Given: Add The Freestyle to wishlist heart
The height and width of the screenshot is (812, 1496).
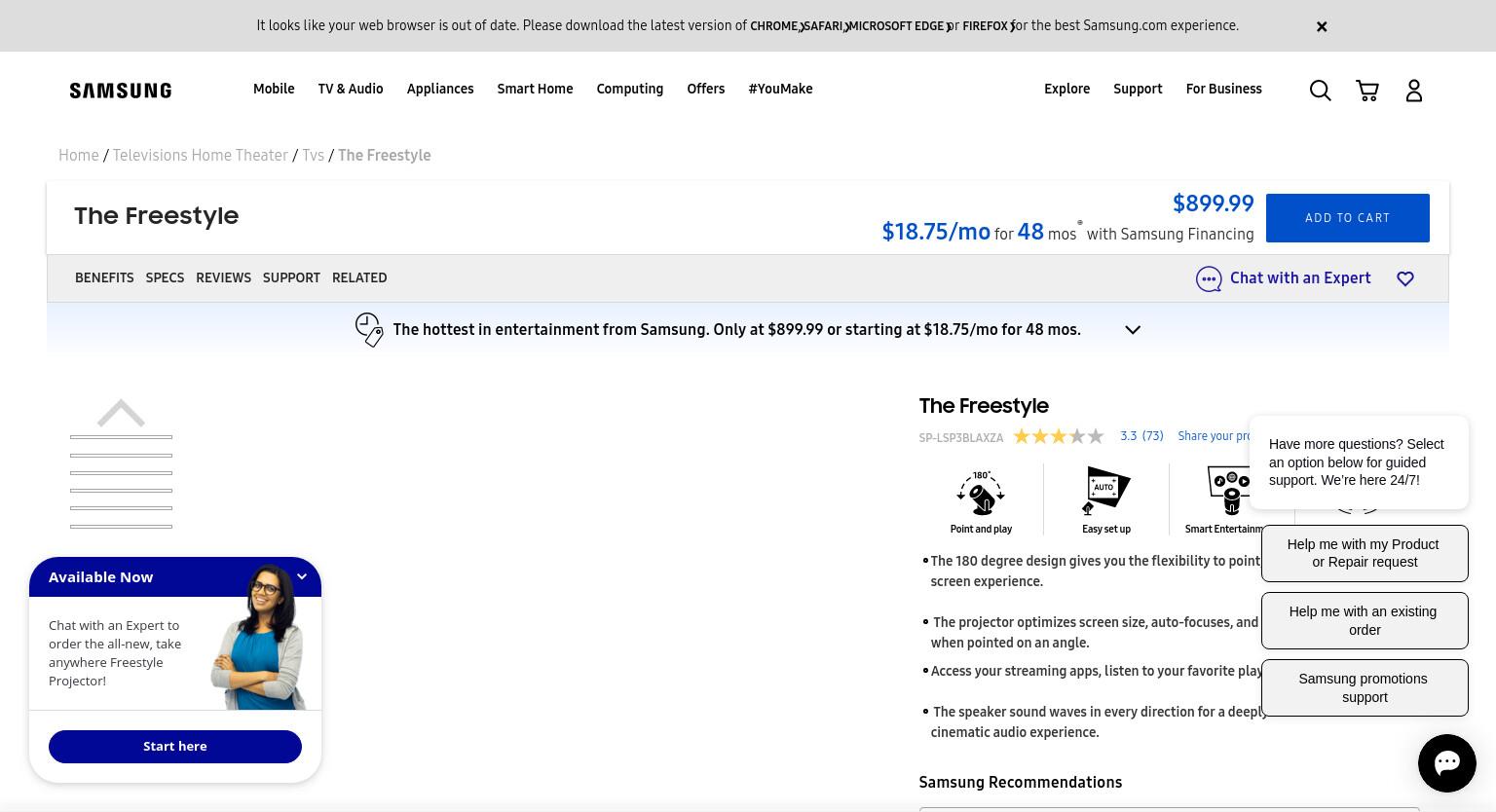Looking at the screenshot, I should click(1405, 278).
